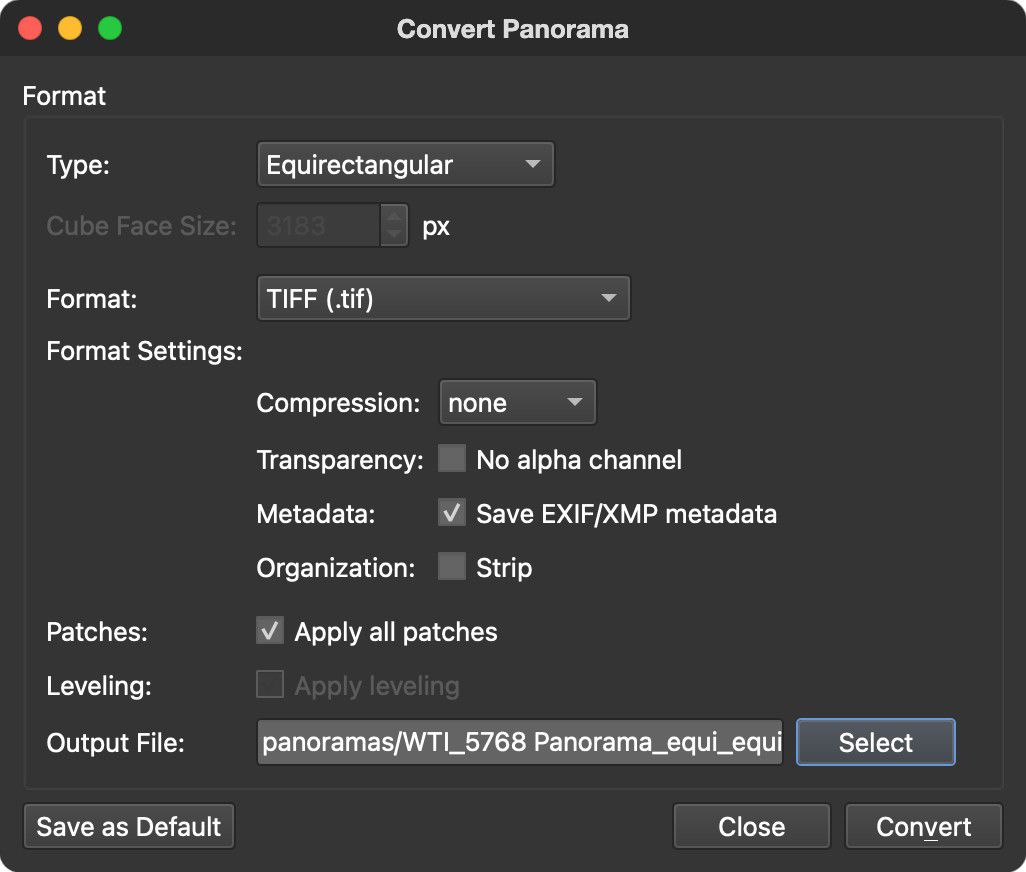The height and width of the screenshot is (872, 1026).
Task: Click the Cube Face Size: label
Action: click(141, 226)
